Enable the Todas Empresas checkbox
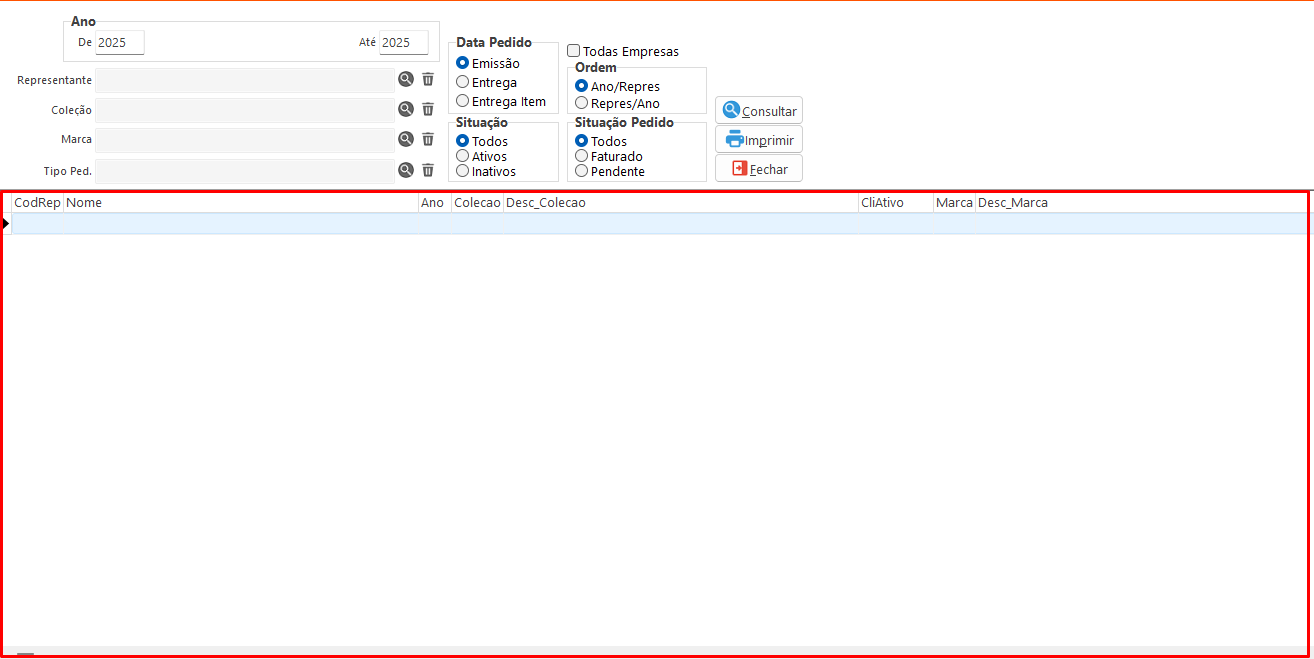 [574, 51]
